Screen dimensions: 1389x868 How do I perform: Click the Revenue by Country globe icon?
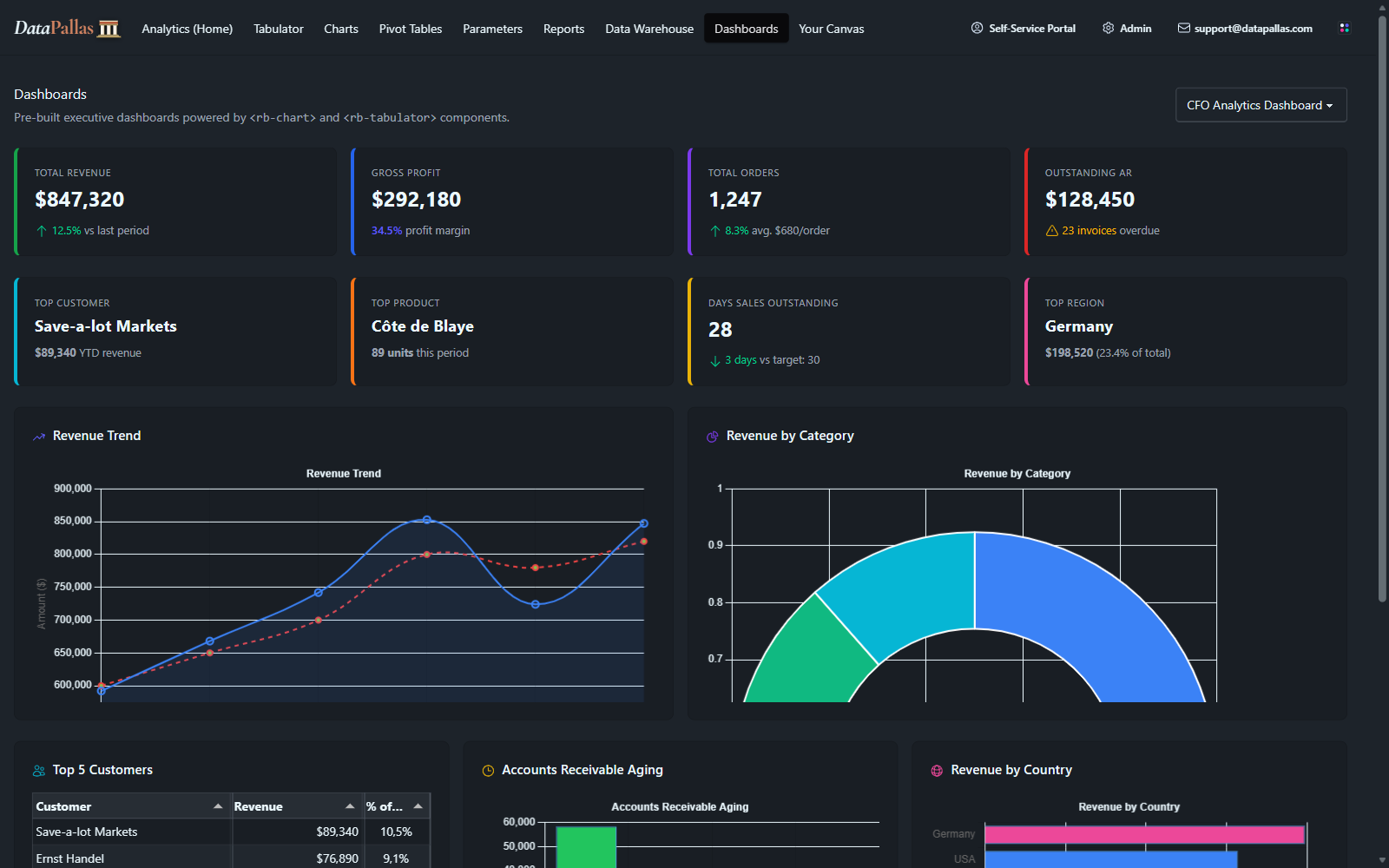(x=937, y=771)
